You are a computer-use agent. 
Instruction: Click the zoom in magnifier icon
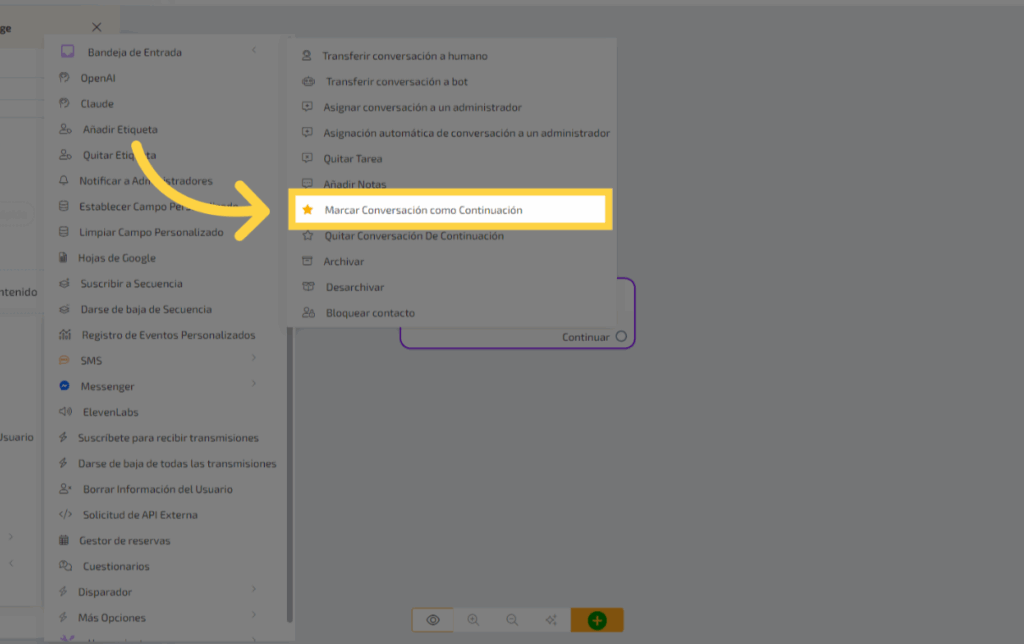pyautogui.click(x=473, y=620)
